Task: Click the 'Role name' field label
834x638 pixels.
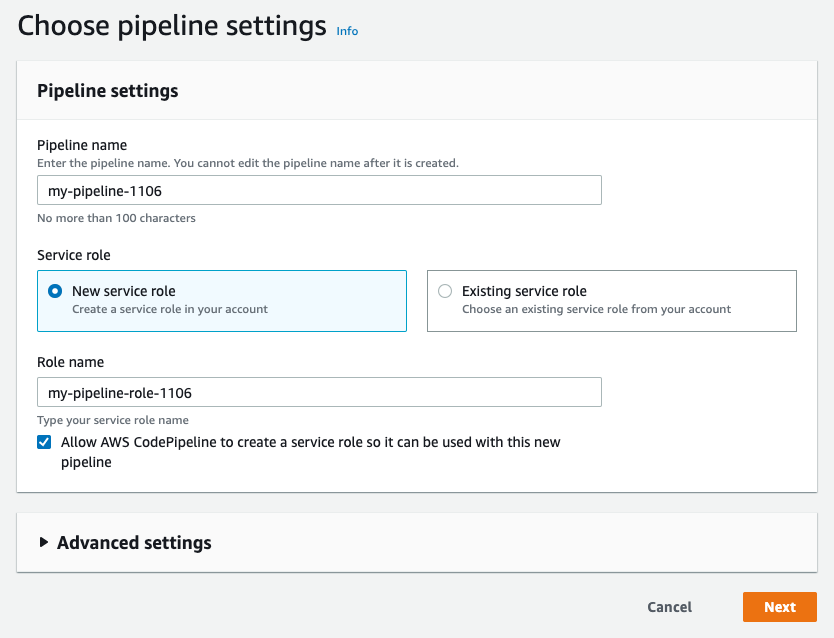Action: point(70,362)
